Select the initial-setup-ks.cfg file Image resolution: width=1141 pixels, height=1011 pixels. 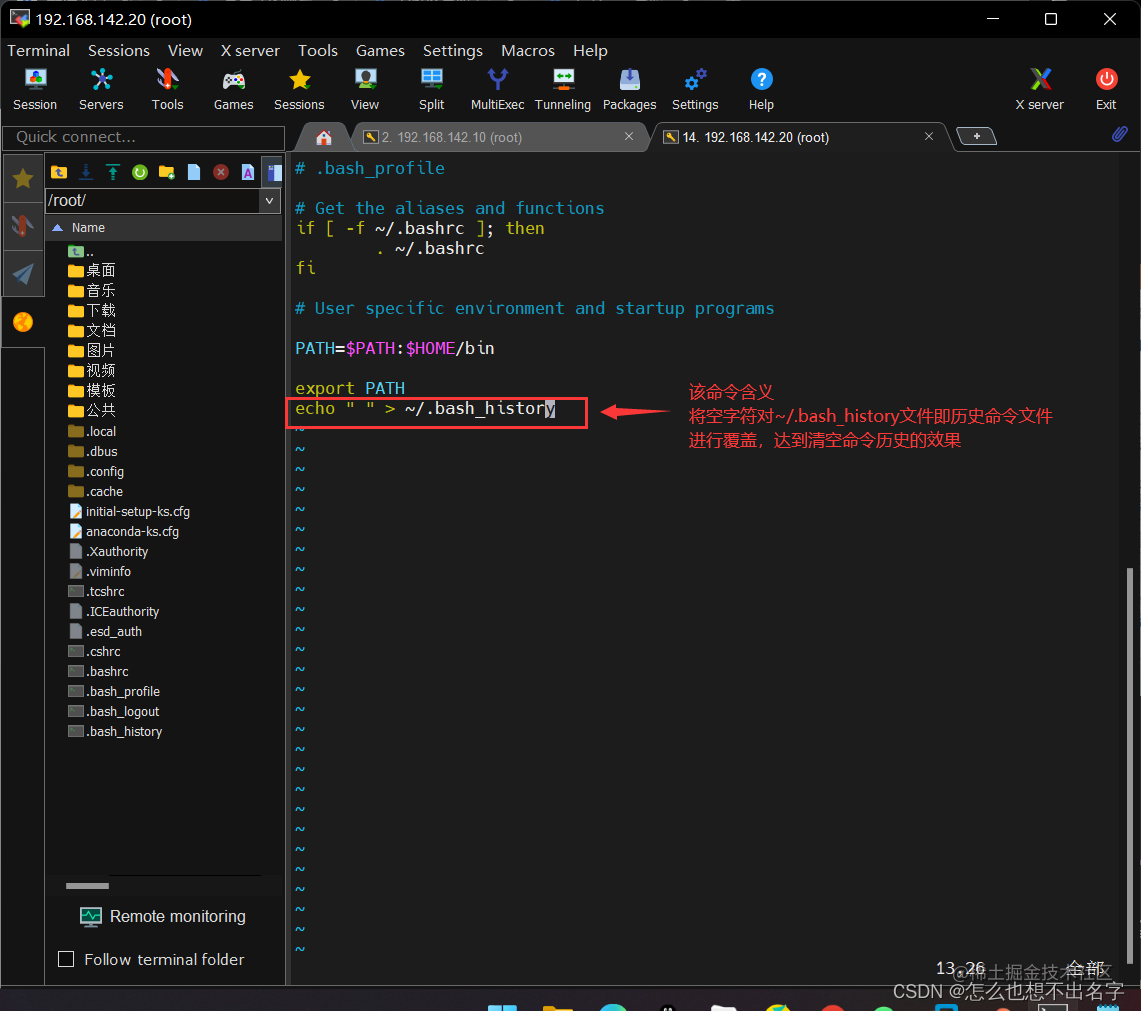click(129, 512)
